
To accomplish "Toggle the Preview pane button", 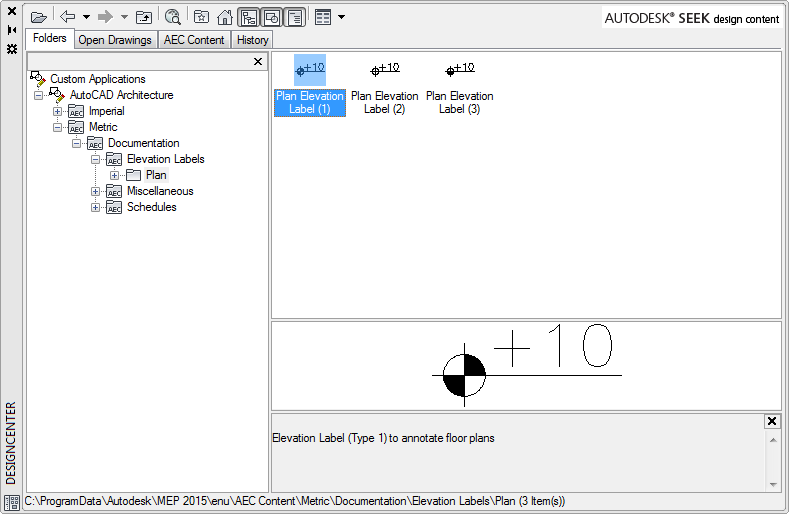I will point(272,18).
